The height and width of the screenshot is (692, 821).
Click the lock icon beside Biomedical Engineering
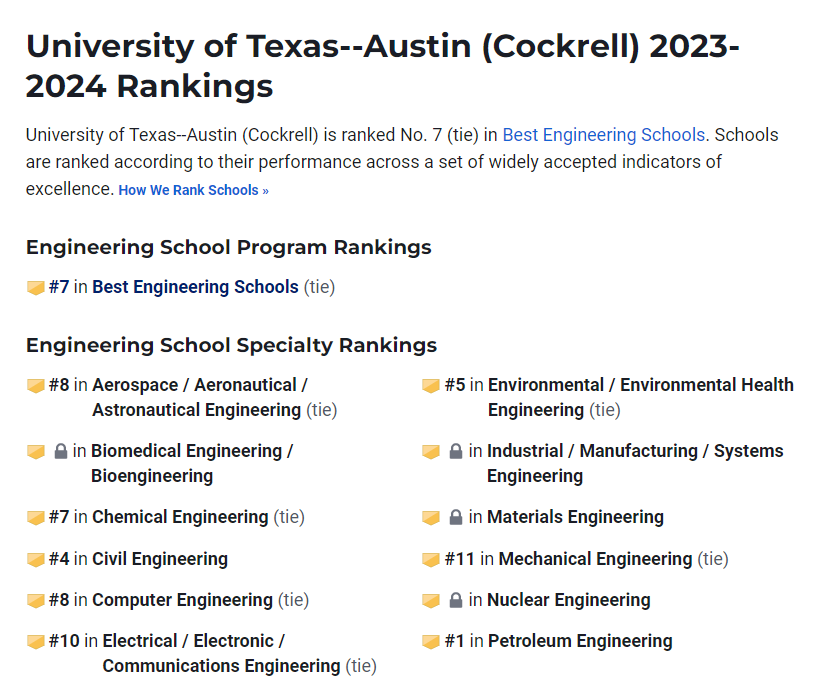(x=60, y=452)
